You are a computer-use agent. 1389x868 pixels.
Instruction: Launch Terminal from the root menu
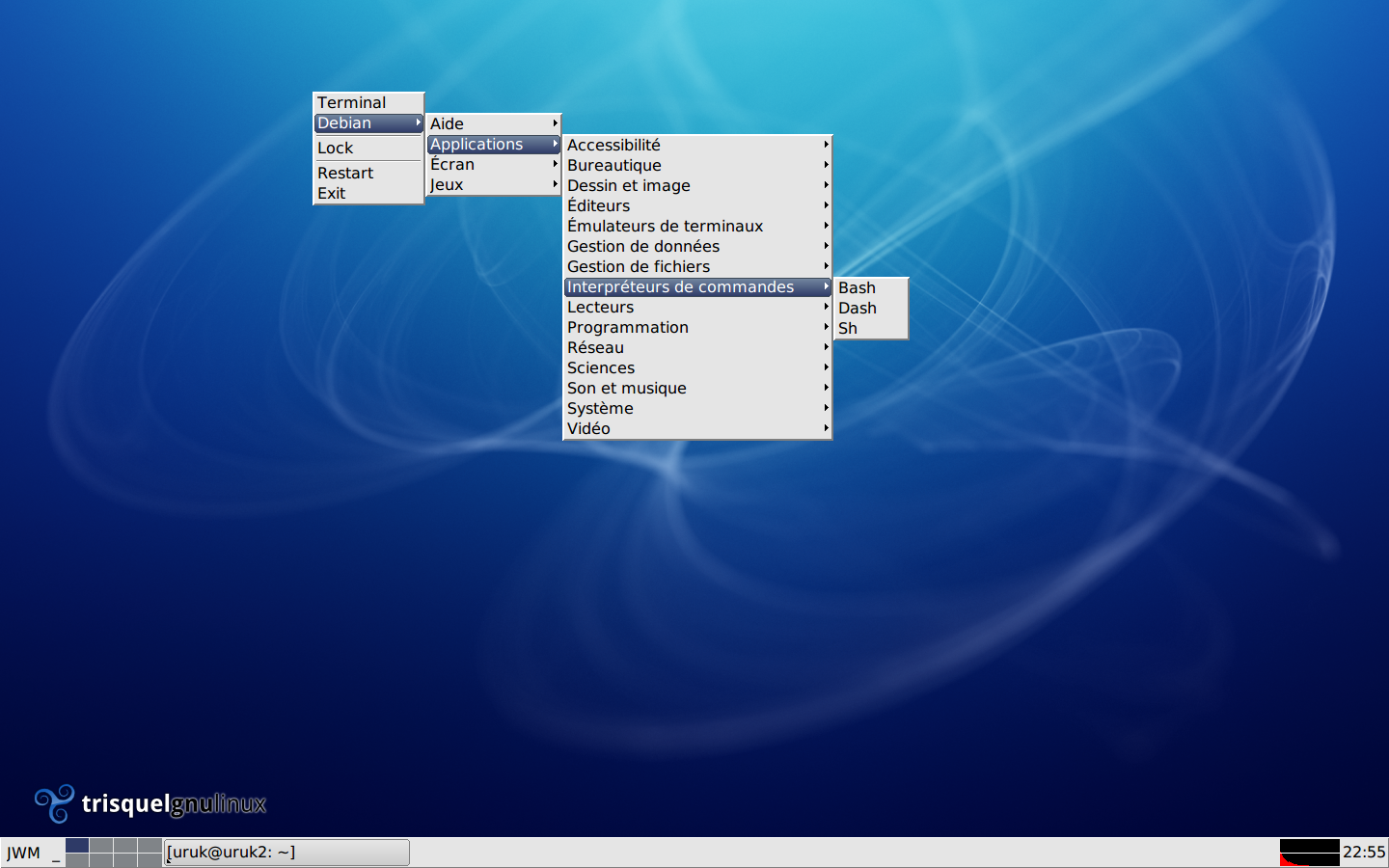click(368, 102)
